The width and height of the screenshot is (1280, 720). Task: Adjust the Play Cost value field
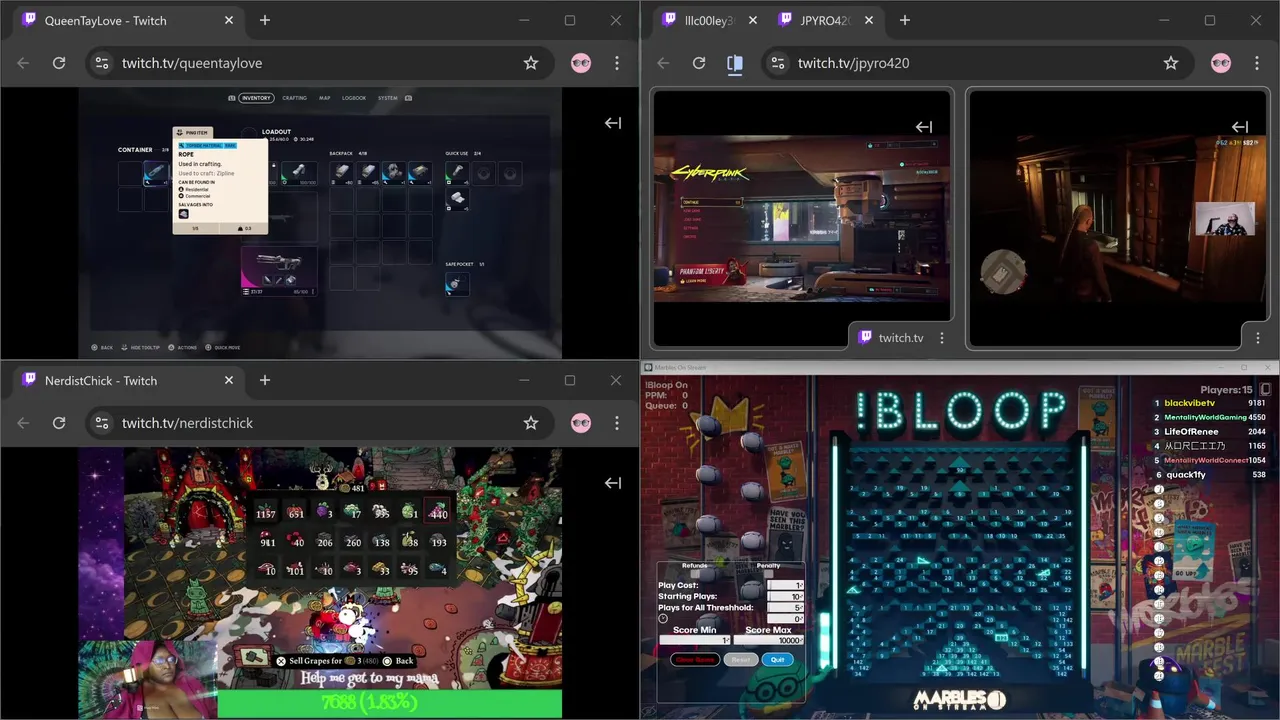click(785, 585)
